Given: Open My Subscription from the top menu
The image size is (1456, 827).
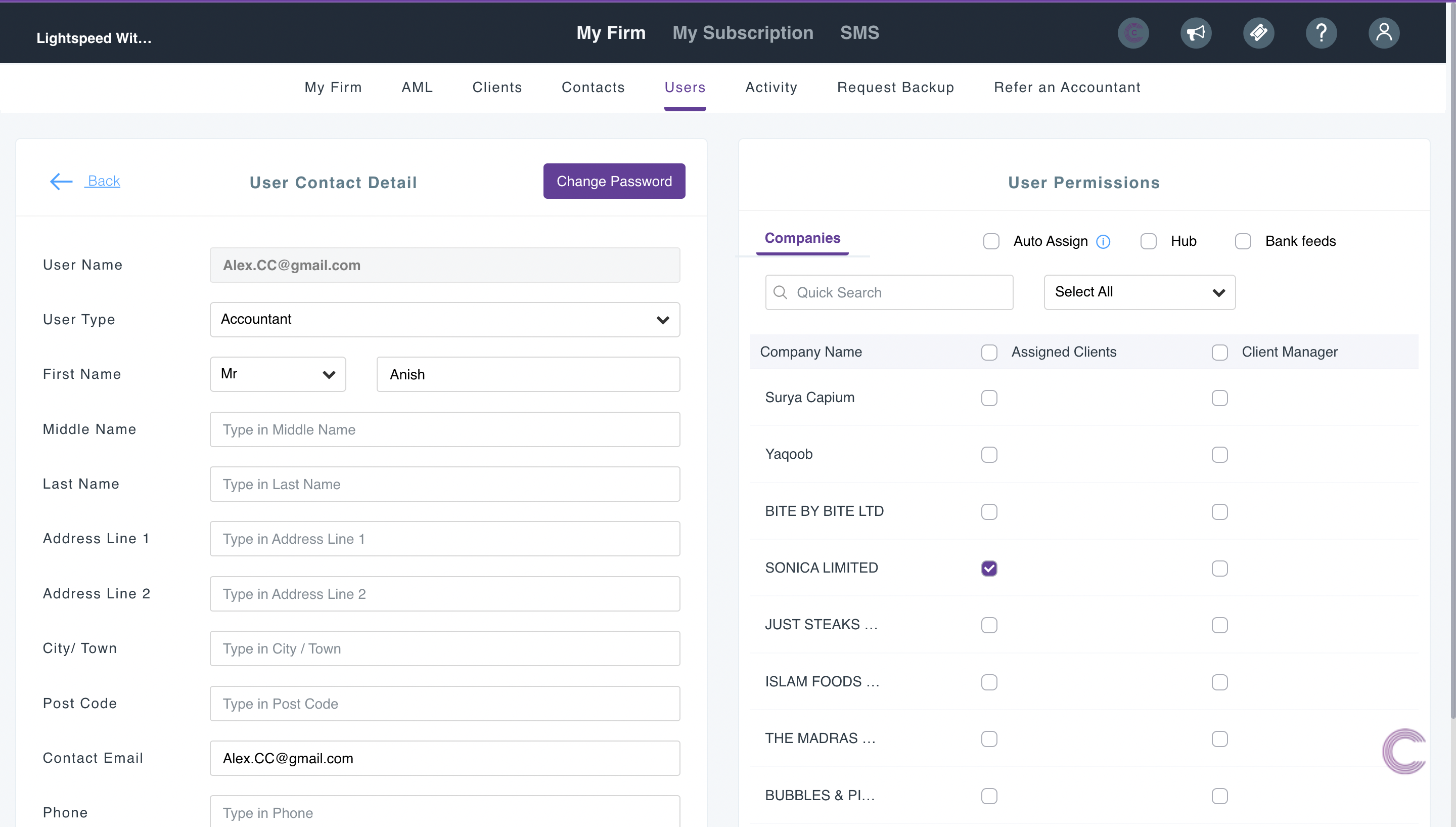Looking at the screenshot, I should pos(743,32).
